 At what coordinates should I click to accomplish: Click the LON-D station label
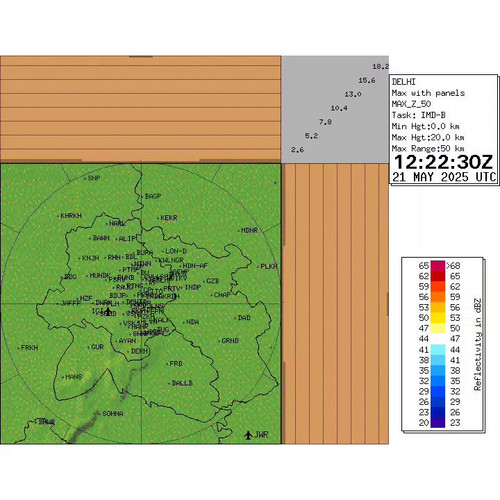tap(176, 251)
